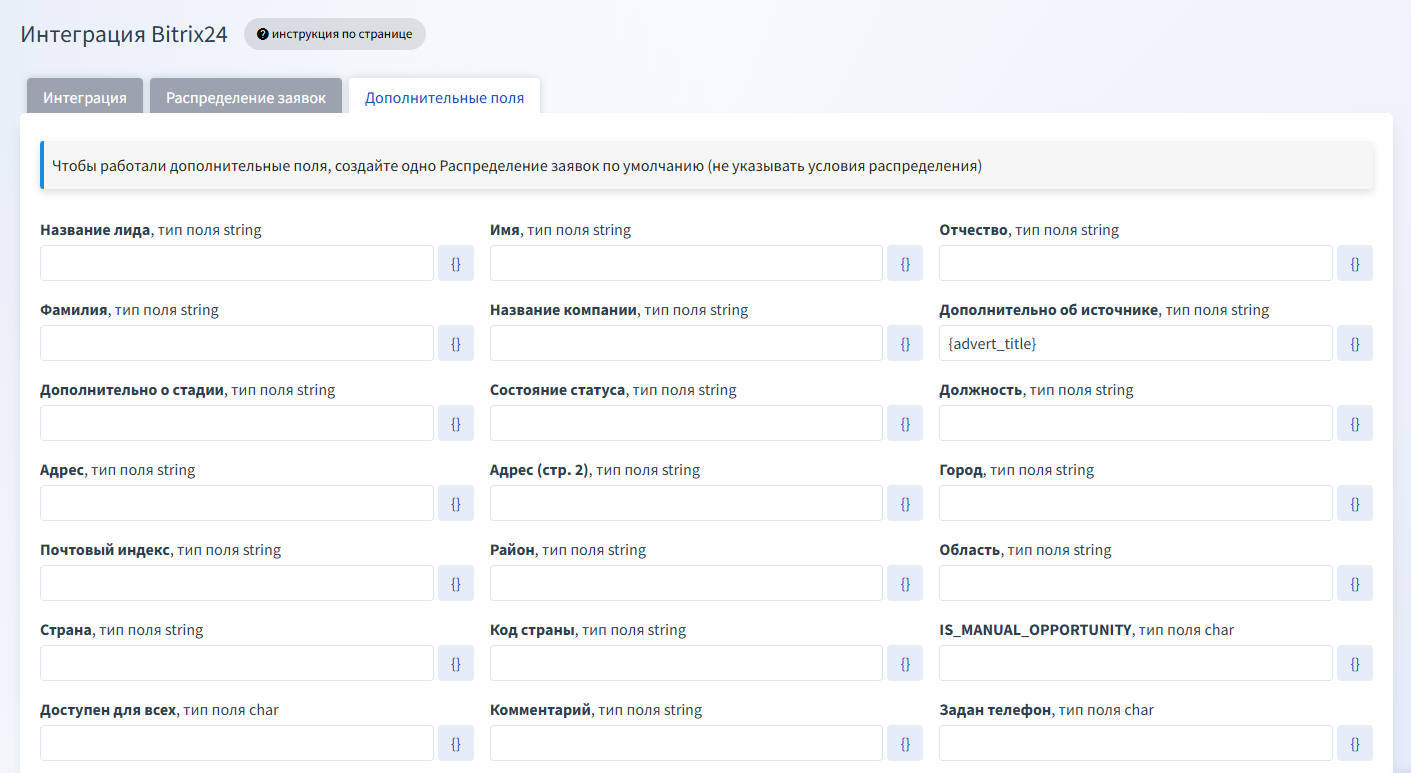Click into Состояние статуса field

(686, 423)
